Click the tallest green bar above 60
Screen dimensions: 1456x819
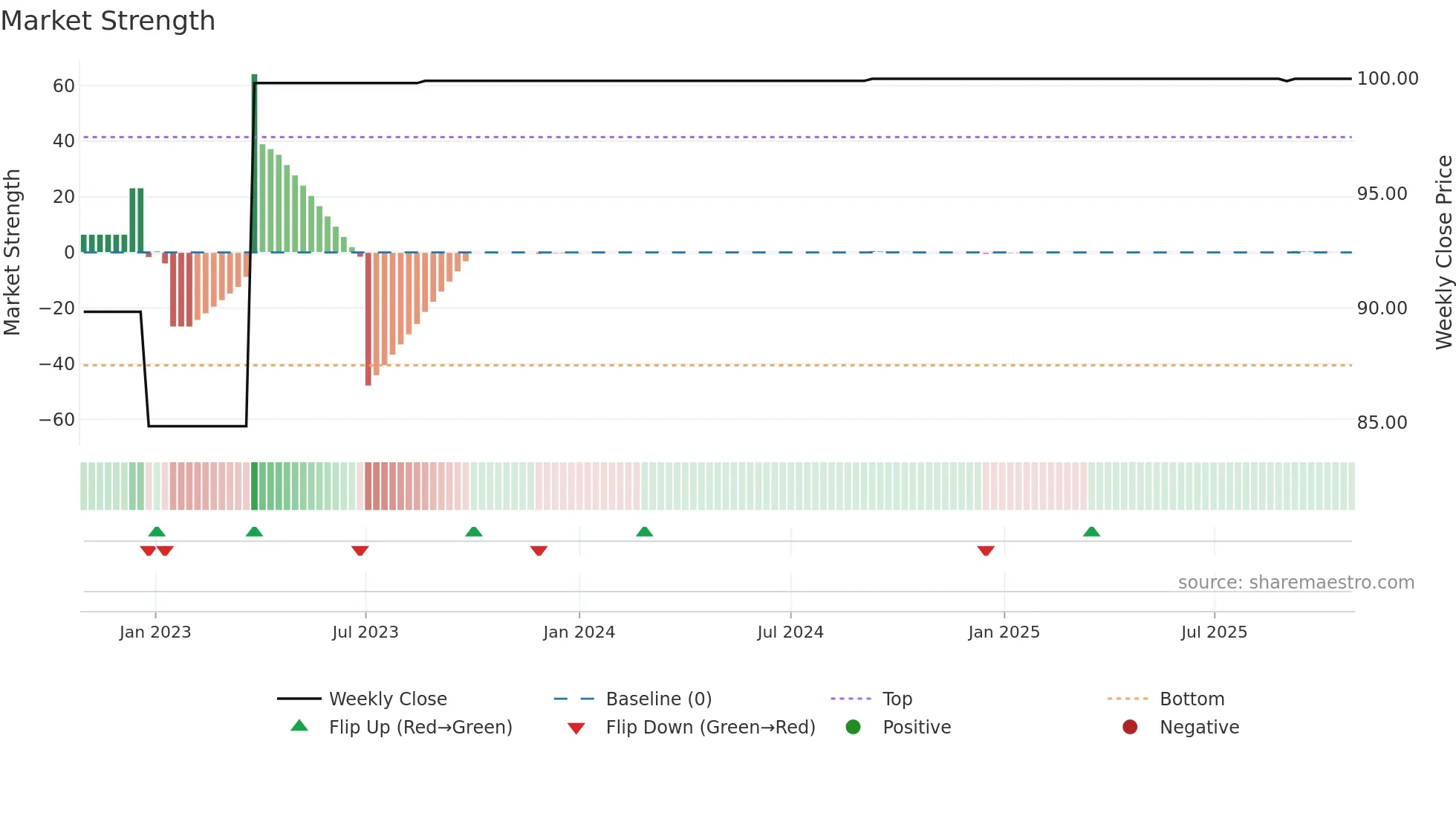(x=254, y=163)
